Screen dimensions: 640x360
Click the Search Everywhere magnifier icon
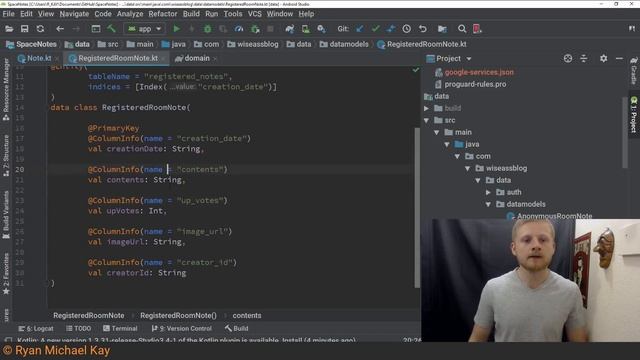coord(462,29)
